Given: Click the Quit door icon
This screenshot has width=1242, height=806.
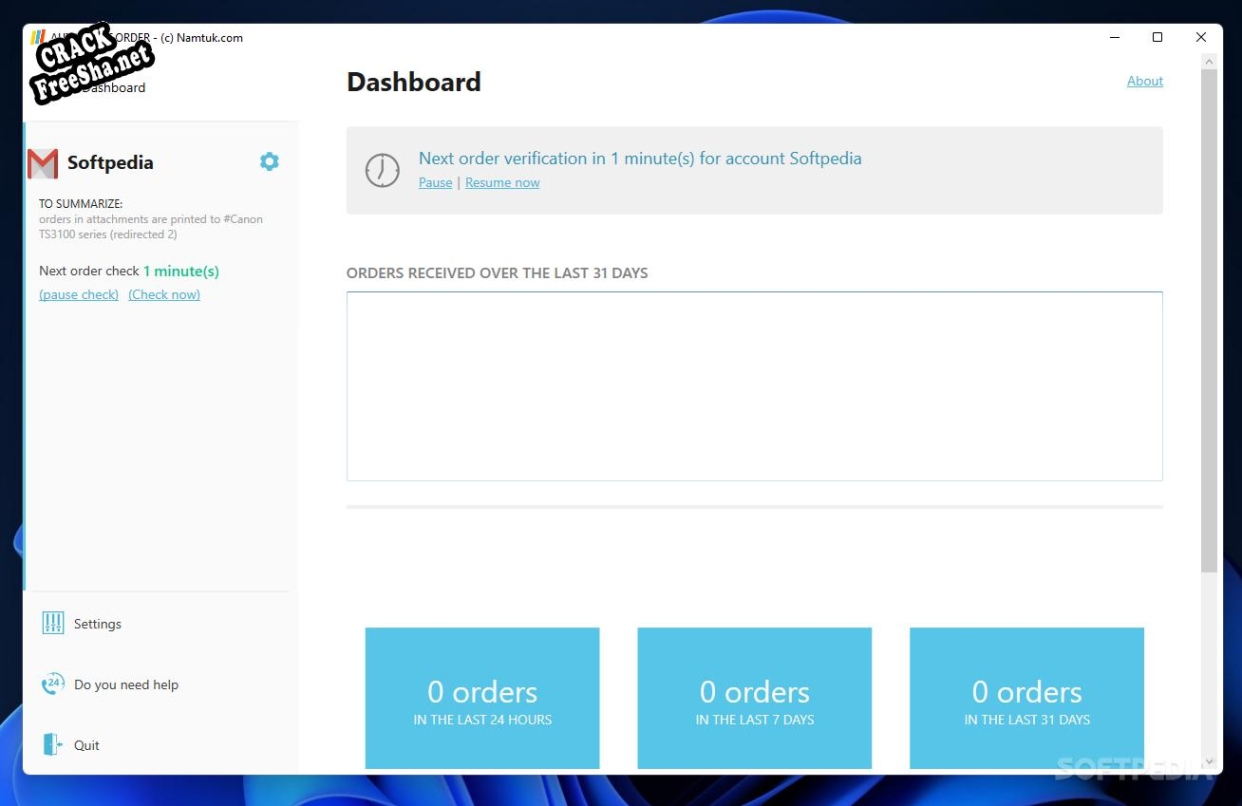Looking at the screenshot, I should pos(53,745).
